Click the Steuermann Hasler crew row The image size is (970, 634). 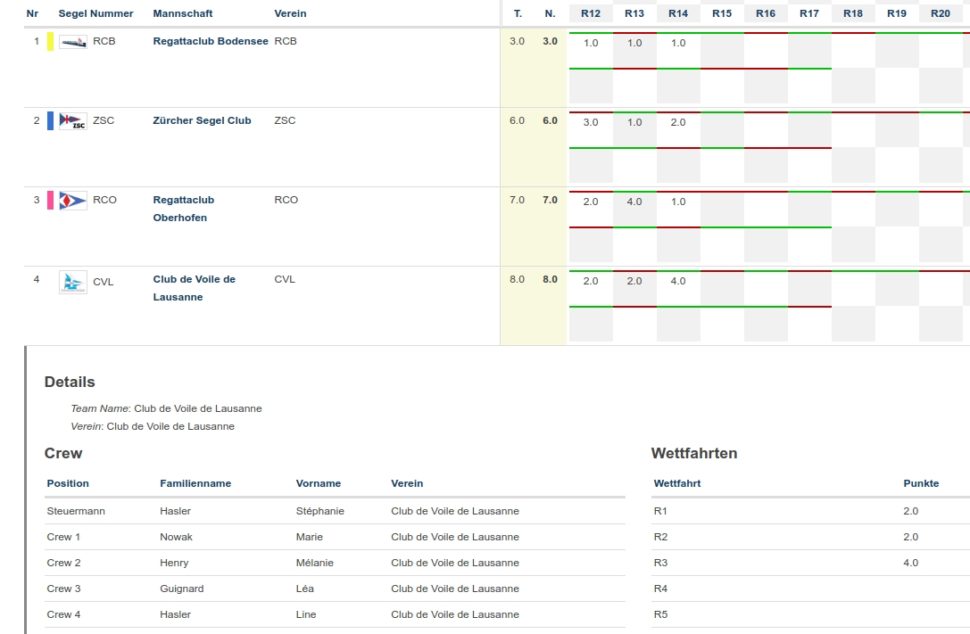[335, 511]
